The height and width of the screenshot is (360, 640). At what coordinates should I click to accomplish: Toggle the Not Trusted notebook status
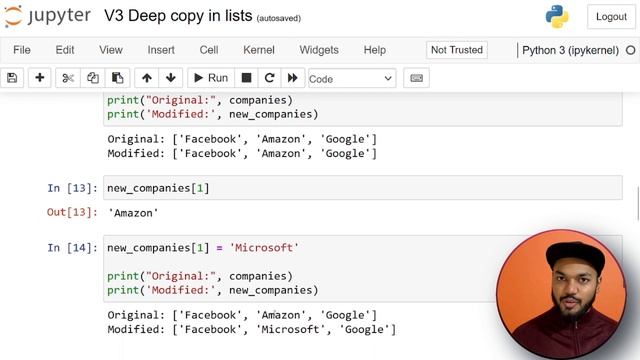(x=457, y=50)
